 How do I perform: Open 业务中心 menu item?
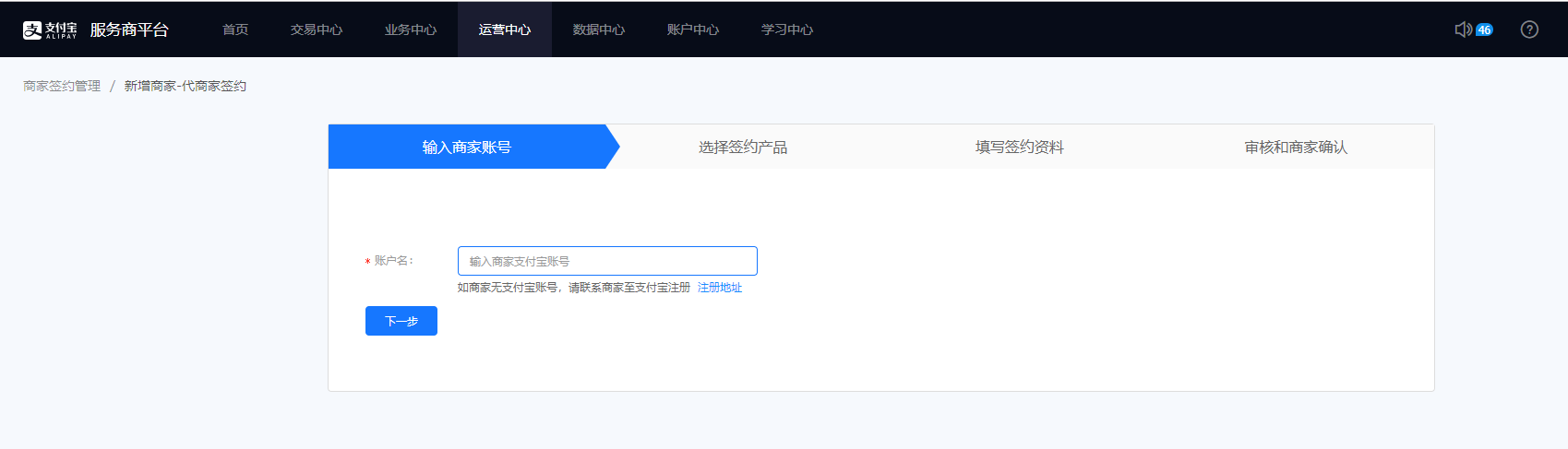[411, 30]
